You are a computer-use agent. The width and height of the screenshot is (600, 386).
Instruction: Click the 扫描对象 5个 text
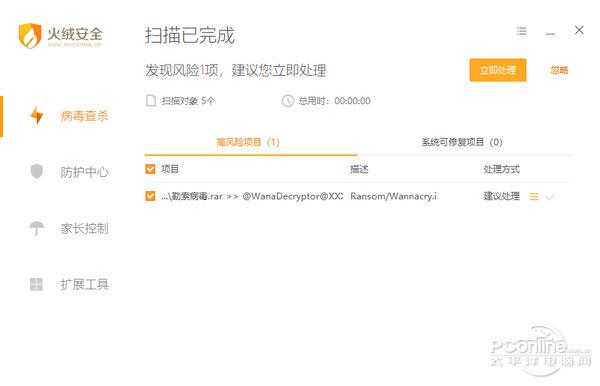(188, 101)
